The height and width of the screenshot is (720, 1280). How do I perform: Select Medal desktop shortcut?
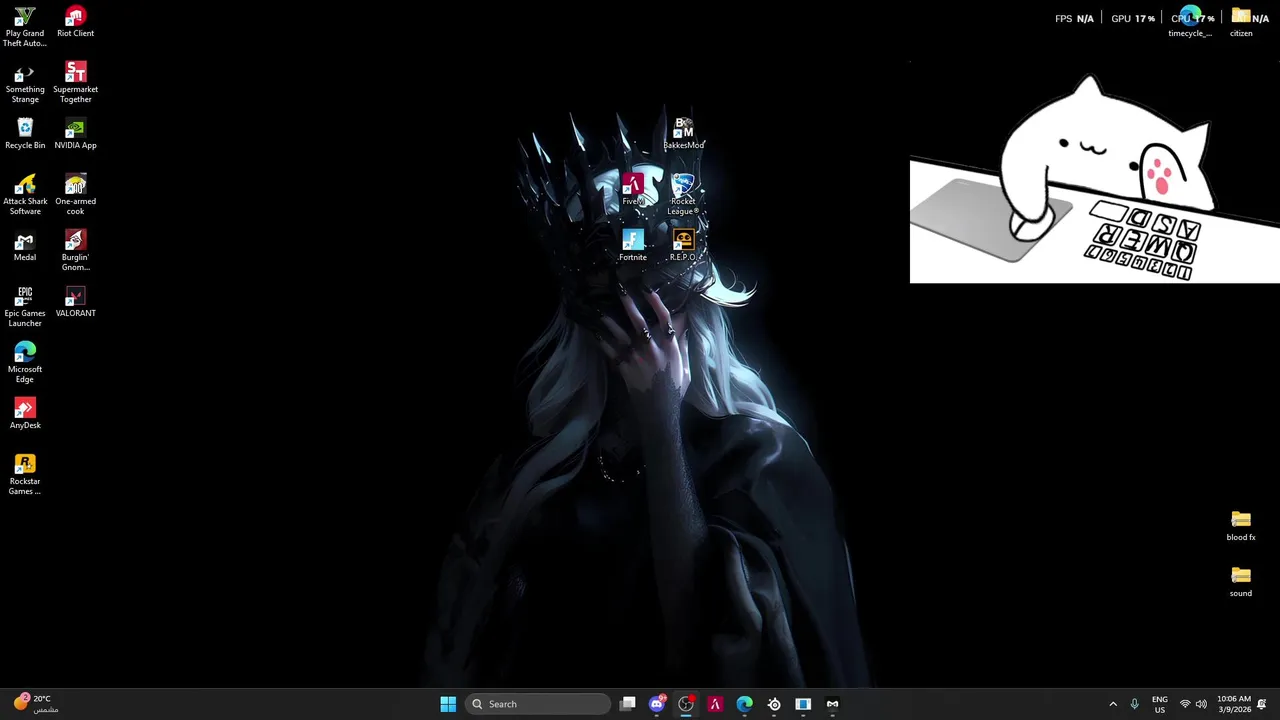(x=25, y=246)
